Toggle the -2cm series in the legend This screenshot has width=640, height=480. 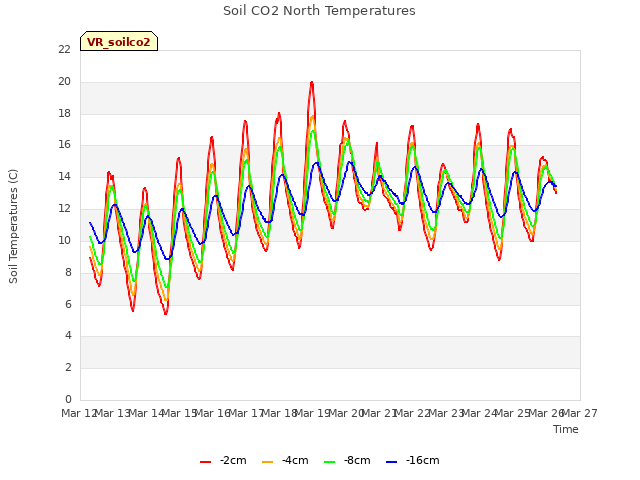[223, 460]
